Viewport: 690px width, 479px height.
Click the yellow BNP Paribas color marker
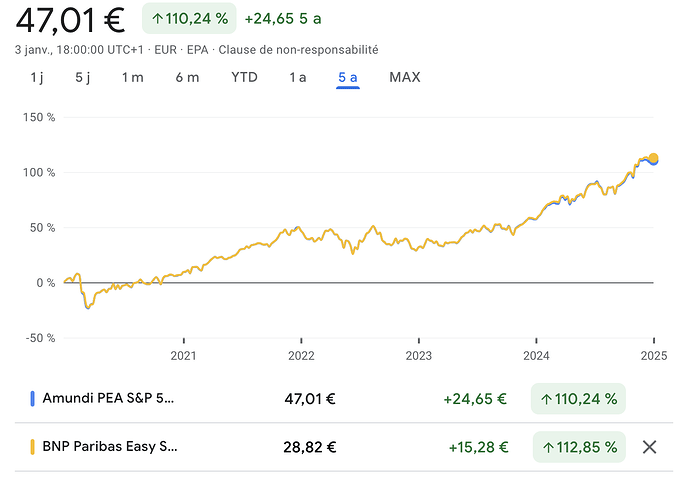32,447
